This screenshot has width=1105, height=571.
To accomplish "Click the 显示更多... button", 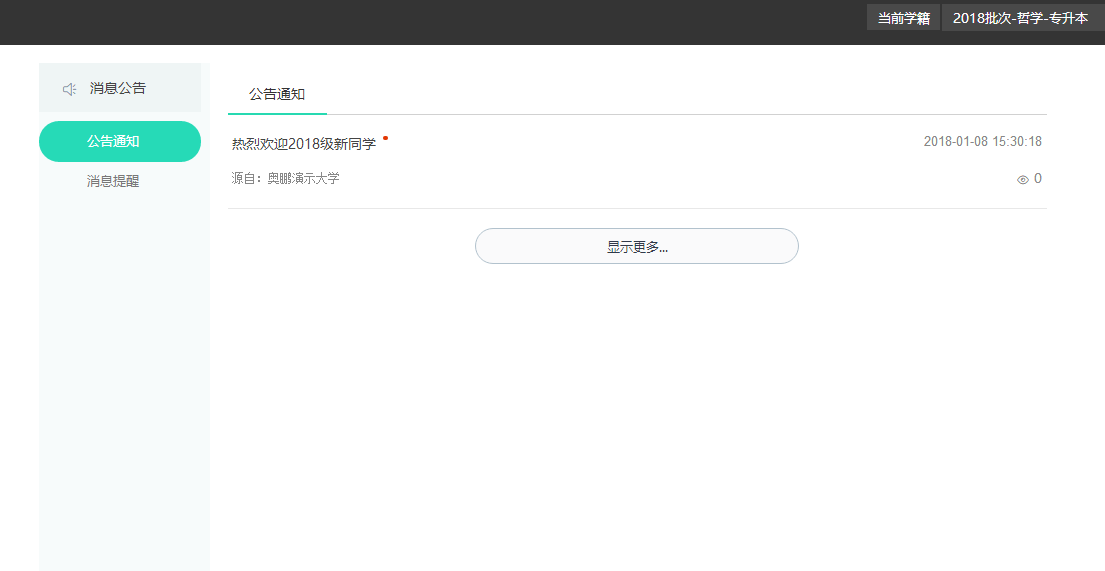I will (636, 246).
